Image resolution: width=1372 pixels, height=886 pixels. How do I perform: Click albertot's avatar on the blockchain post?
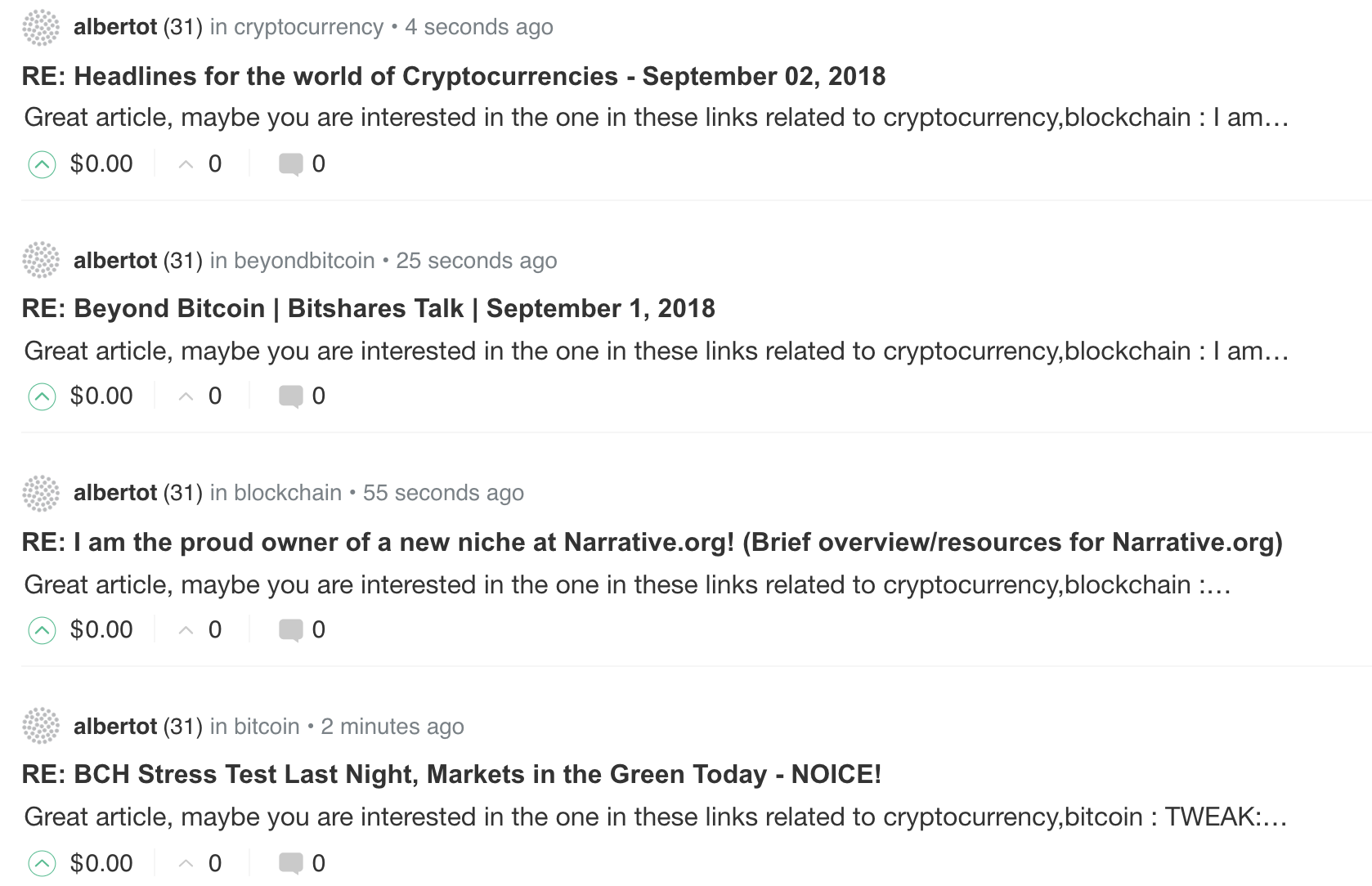(x=40, y=492)
